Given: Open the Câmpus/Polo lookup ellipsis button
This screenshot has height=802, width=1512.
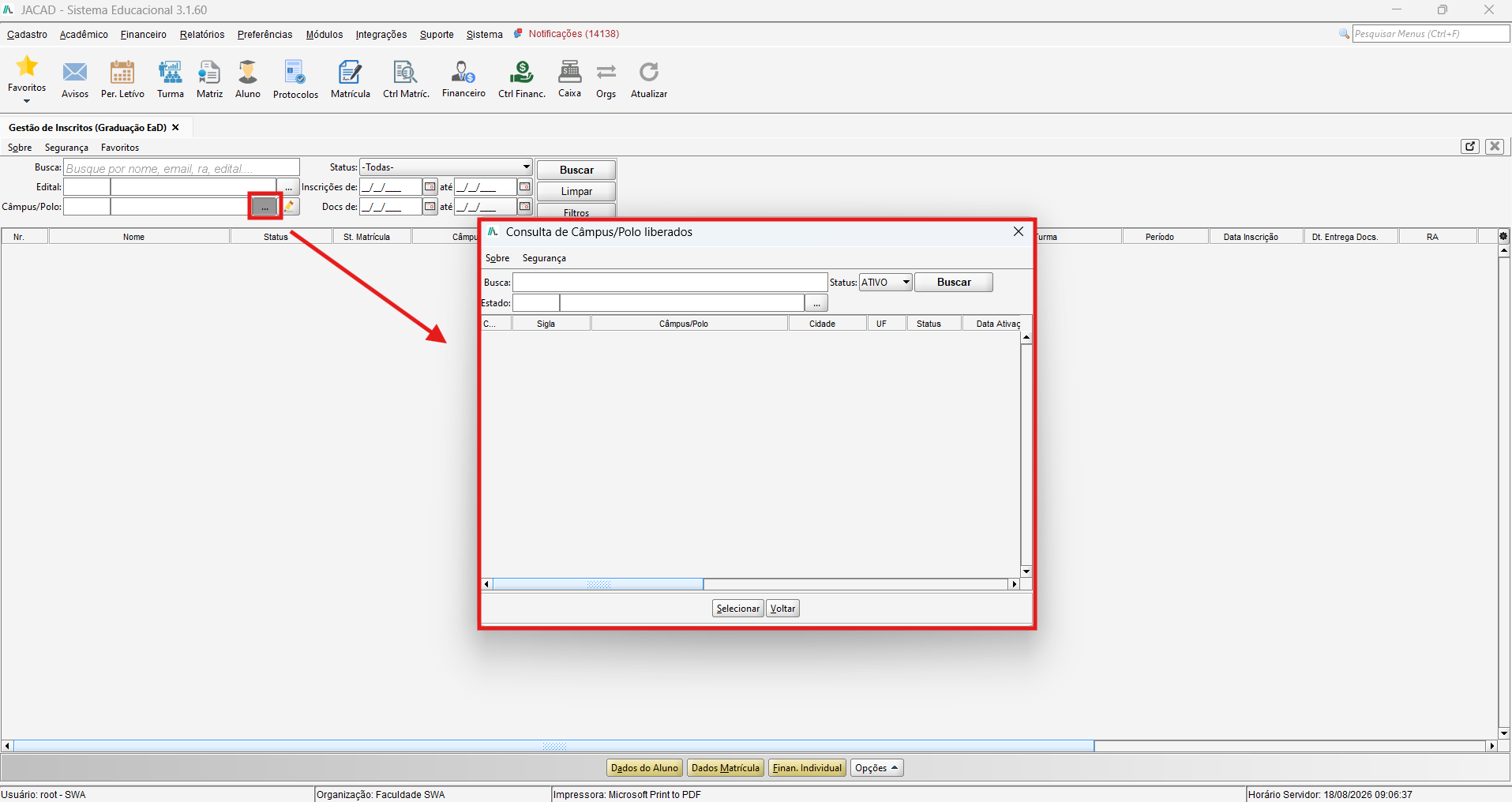Looking at the screenshot, I should click(265, 207).
